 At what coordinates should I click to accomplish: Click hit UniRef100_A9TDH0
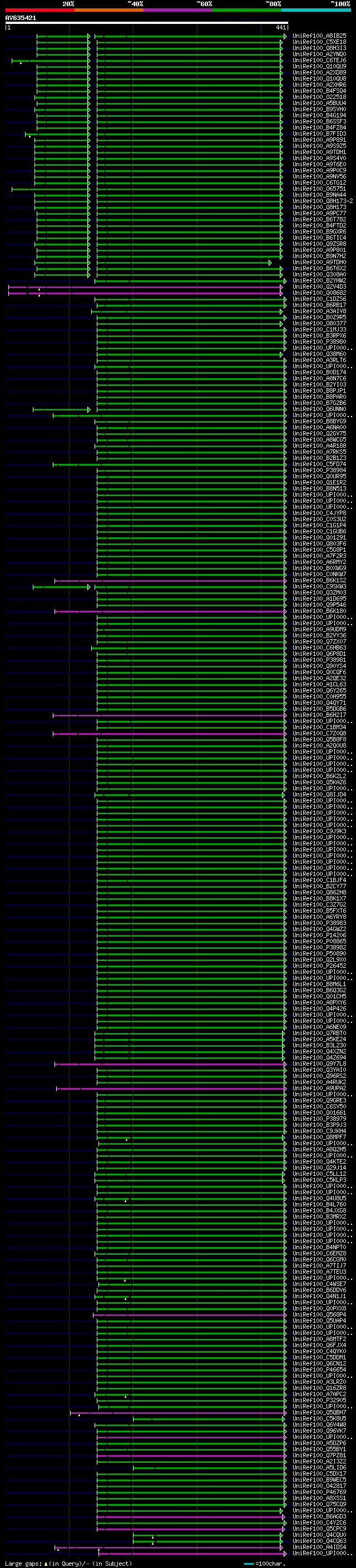point(319,263)
